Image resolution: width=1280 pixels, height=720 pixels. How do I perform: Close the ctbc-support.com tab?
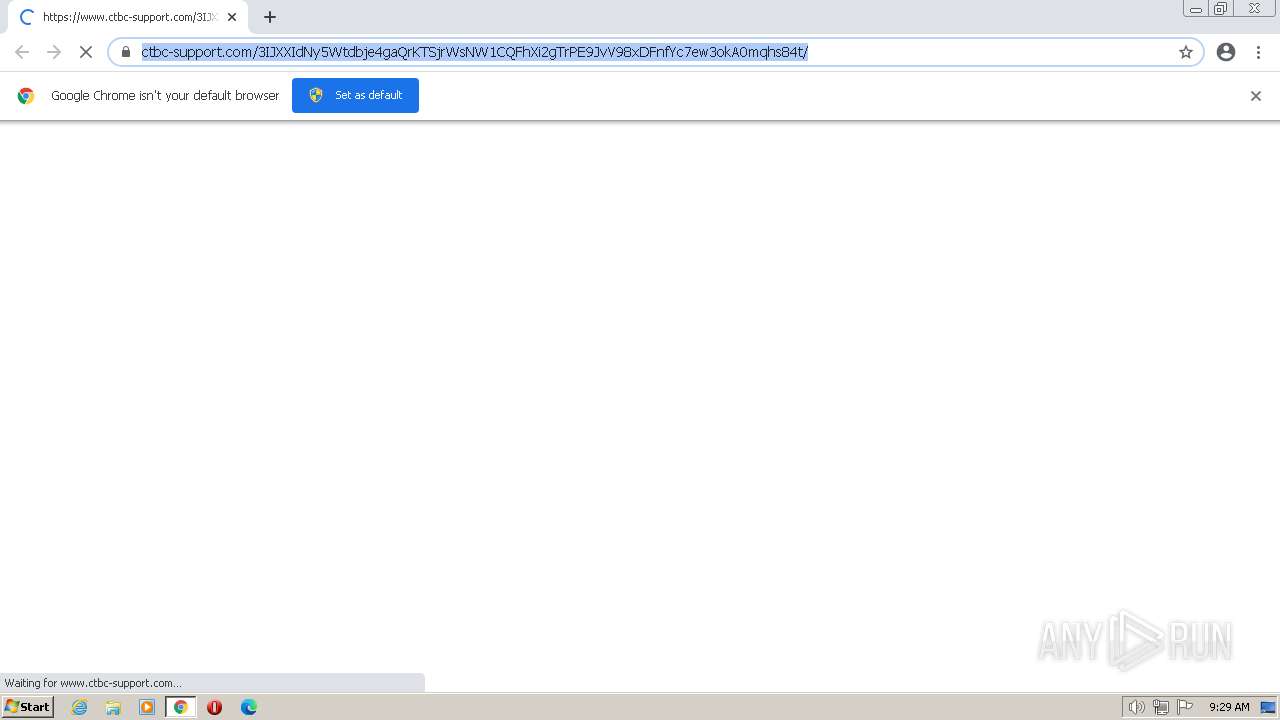click(x=232, y=17)
